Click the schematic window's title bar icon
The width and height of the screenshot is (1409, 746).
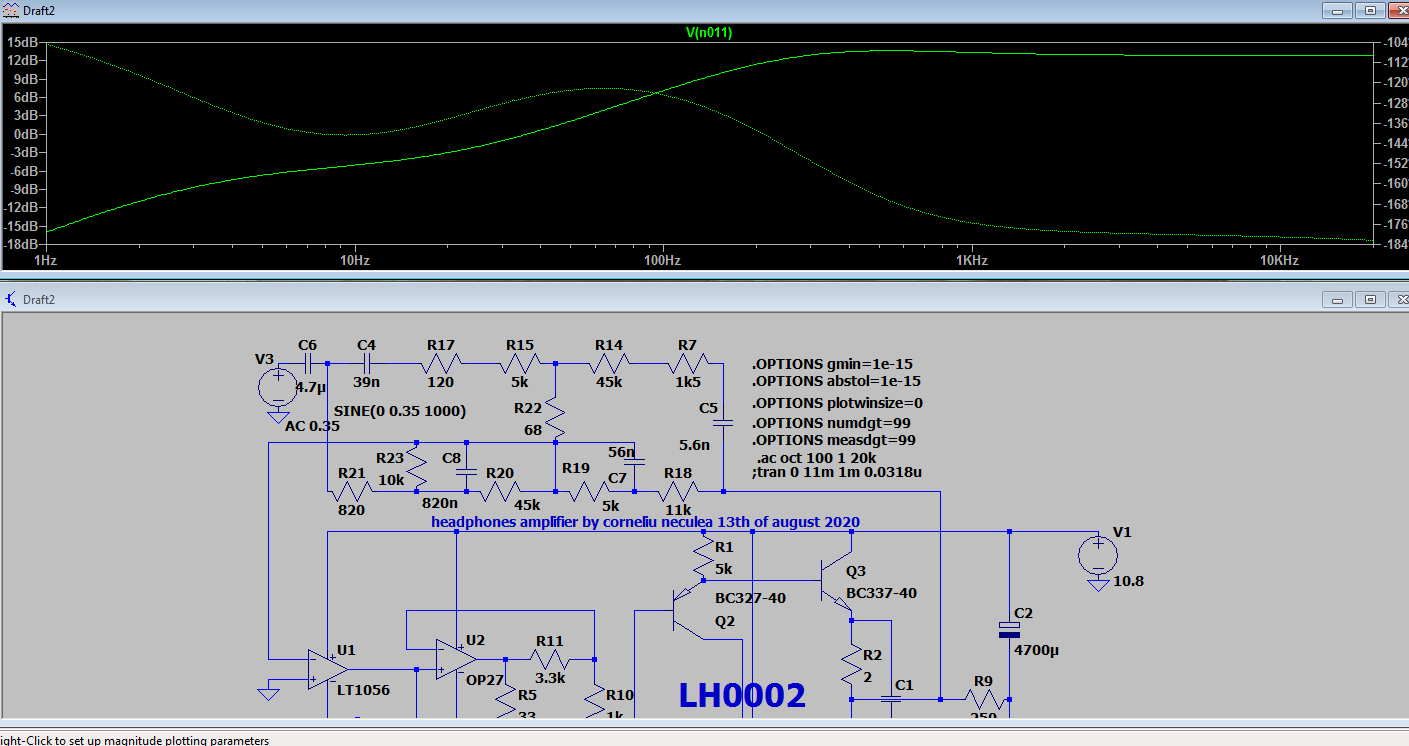10,299
